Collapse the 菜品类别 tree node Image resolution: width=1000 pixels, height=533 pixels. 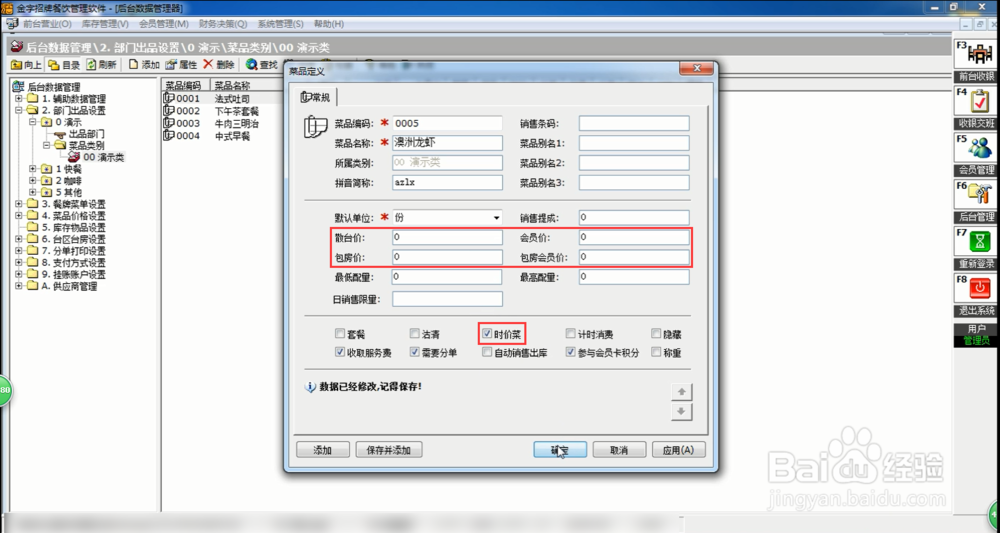coord(47,145)
